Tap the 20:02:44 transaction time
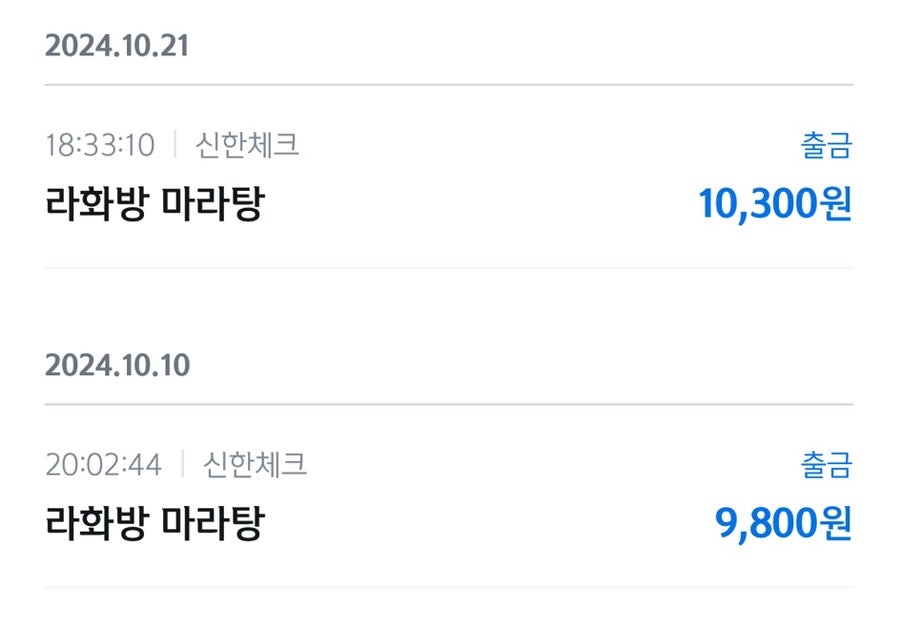Screen dimensions: 900x632 coord(103,464)
